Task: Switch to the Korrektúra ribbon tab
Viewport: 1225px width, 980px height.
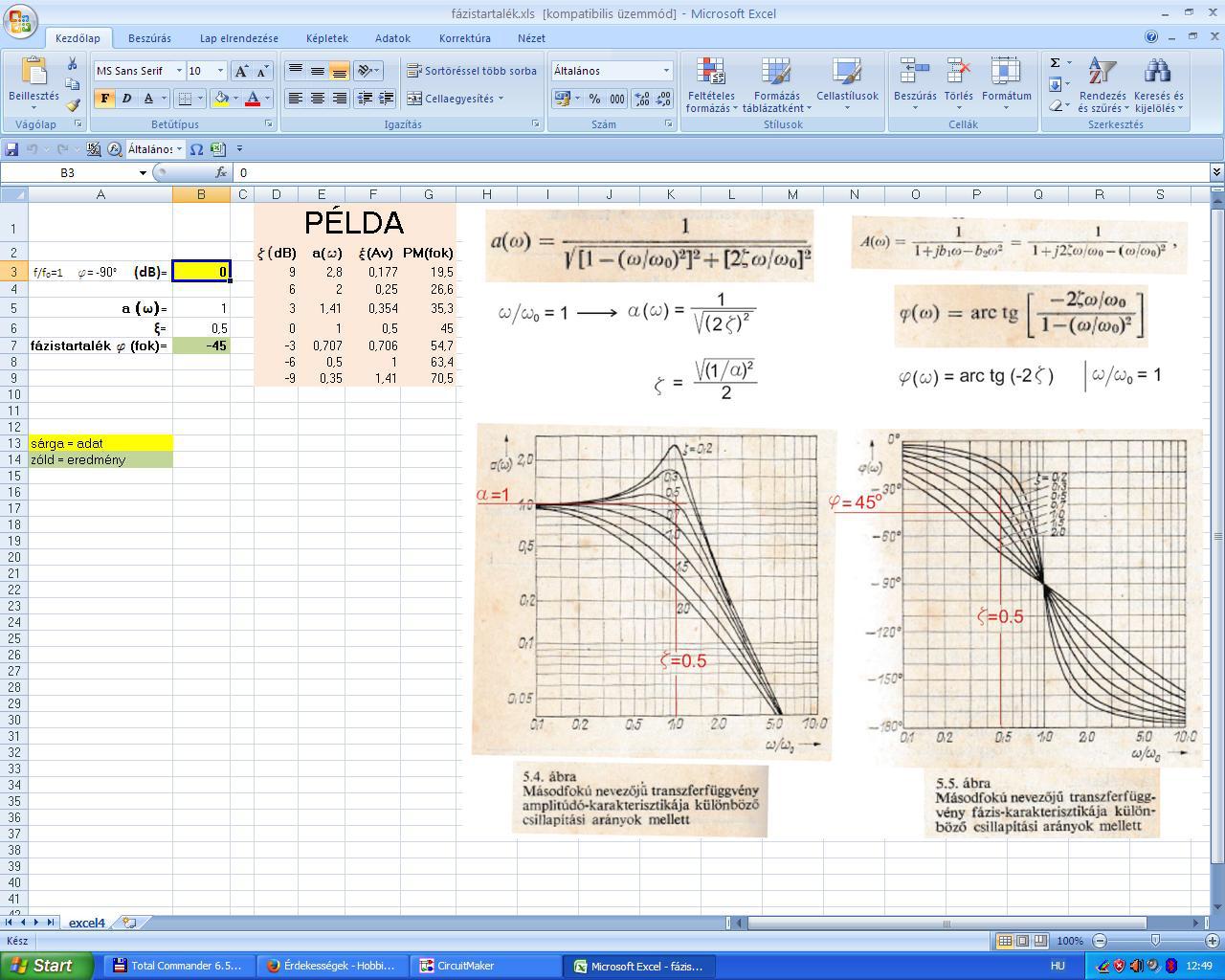Action: coord(465,38)
